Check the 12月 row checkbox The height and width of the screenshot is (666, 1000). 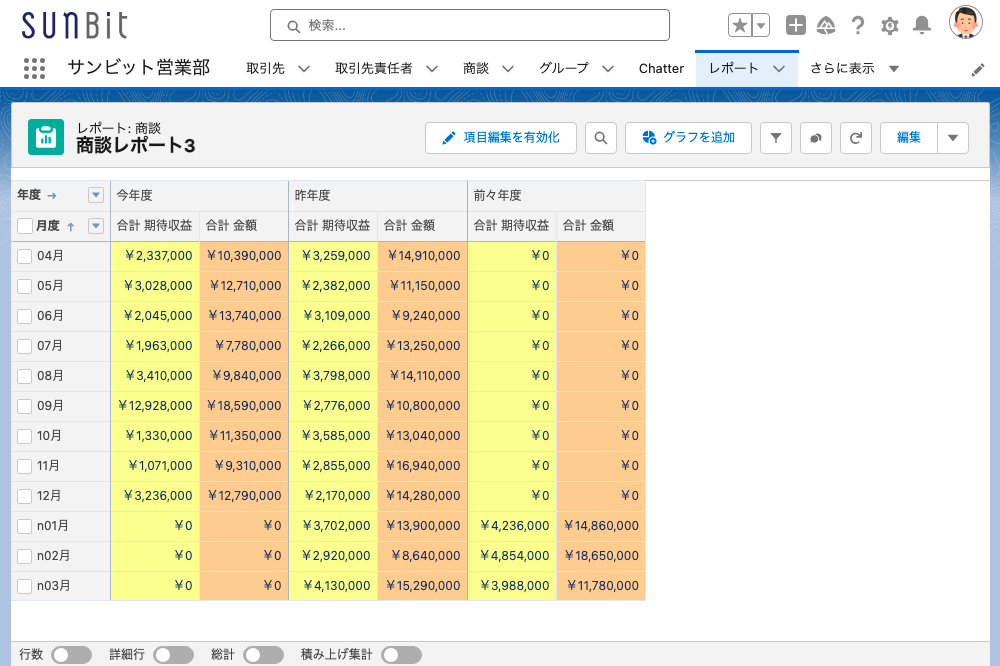point(24,496)
